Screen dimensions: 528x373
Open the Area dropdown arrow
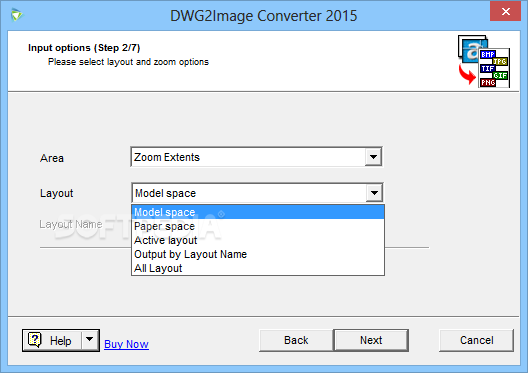[x=373, y=157]
